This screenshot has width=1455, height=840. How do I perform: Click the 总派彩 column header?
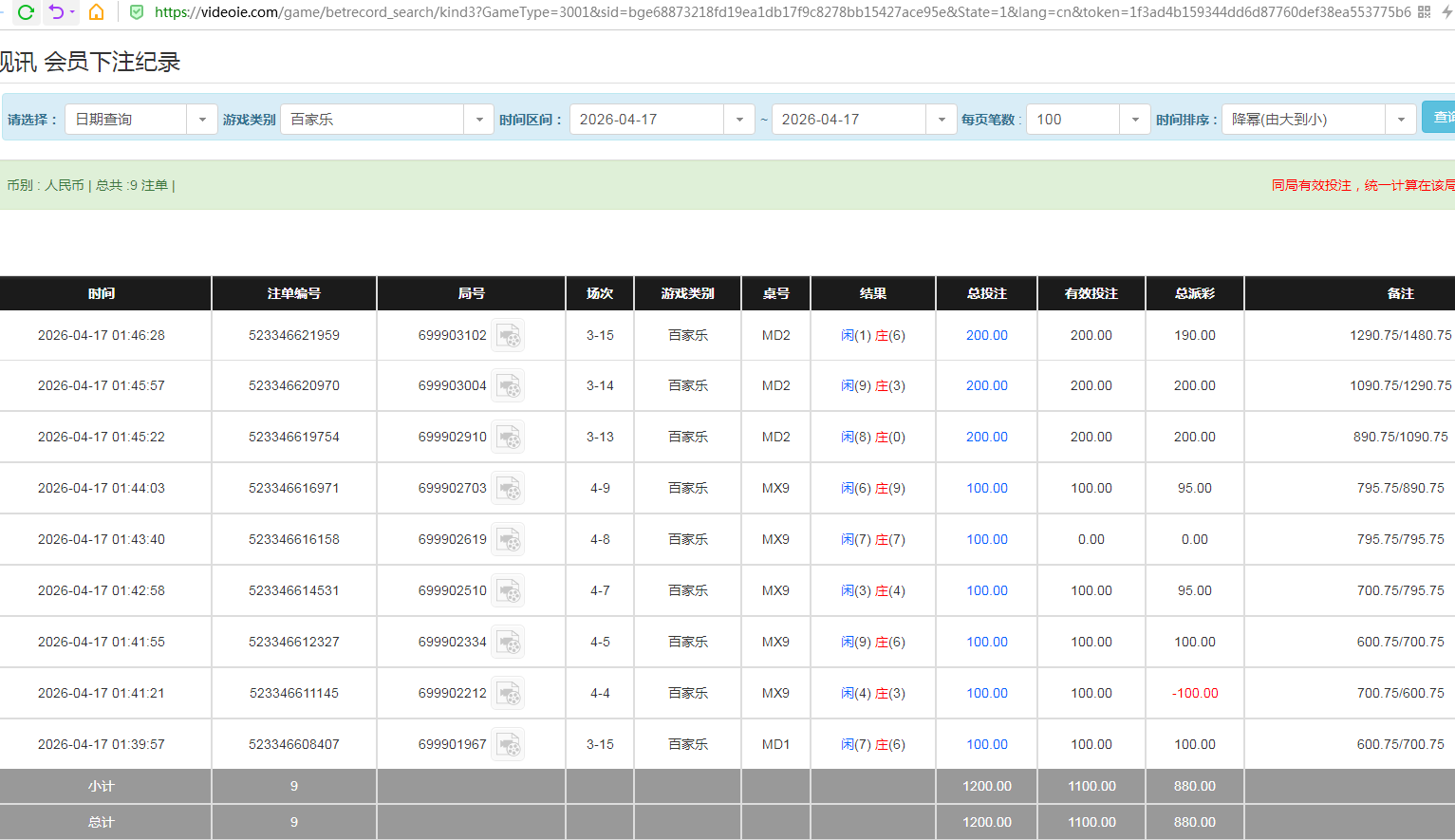pyautogui.click(x=1194, y=294)
